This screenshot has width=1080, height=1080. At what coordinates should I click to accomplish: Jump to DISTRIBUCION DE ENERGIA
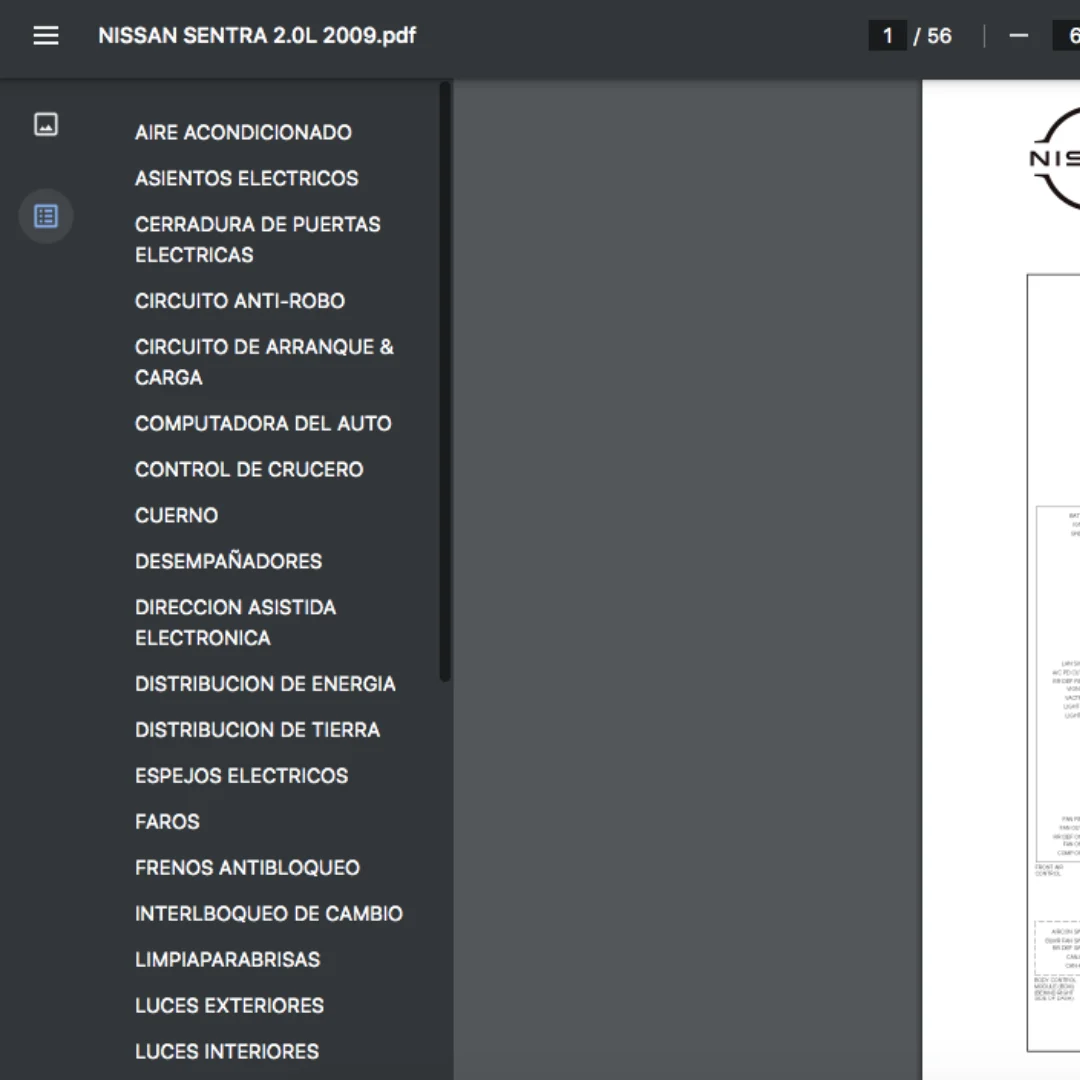click(265, 684)
